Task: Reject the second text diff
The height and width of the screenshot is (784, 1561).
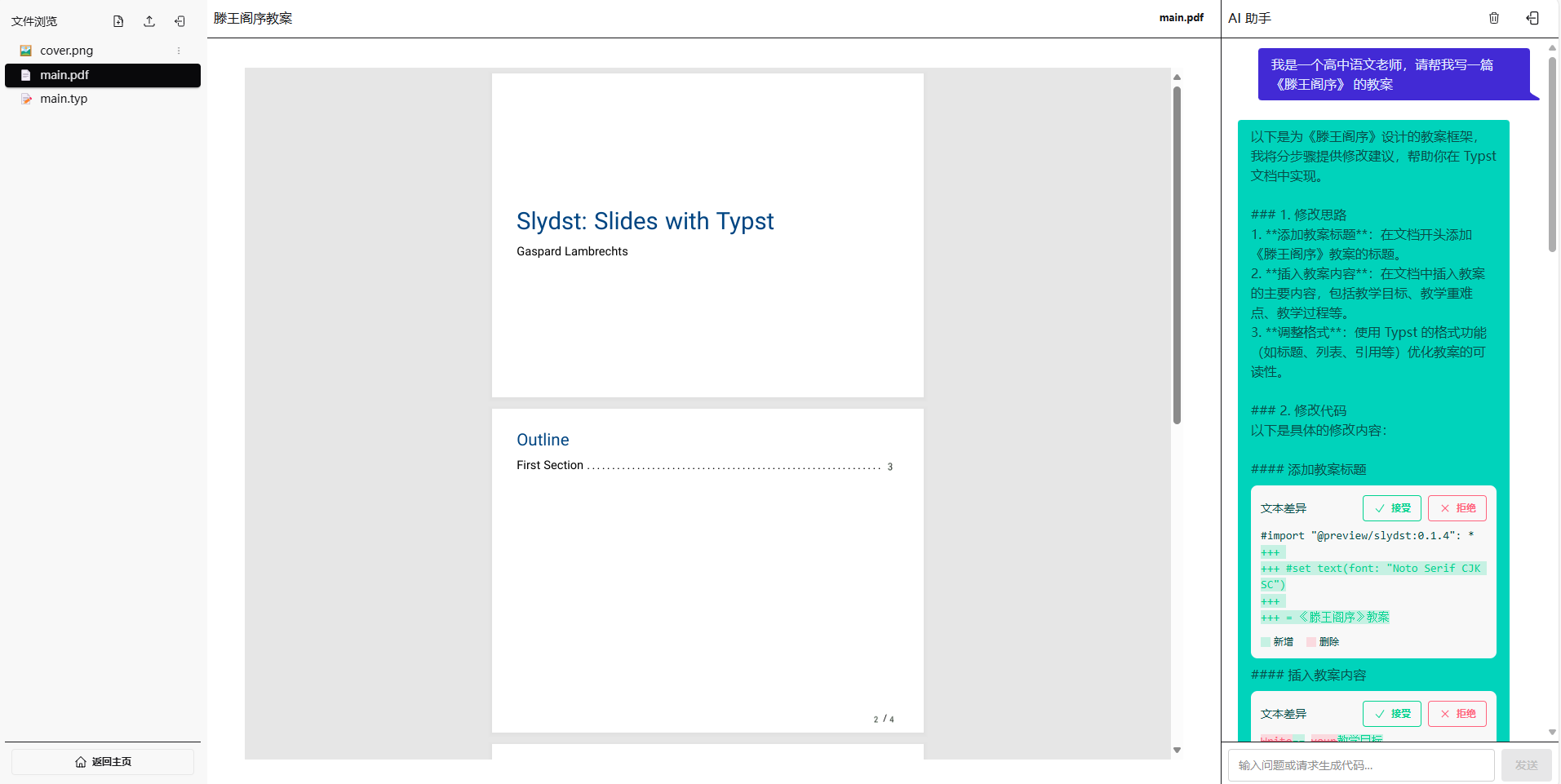Action: tap(1457, 714)
